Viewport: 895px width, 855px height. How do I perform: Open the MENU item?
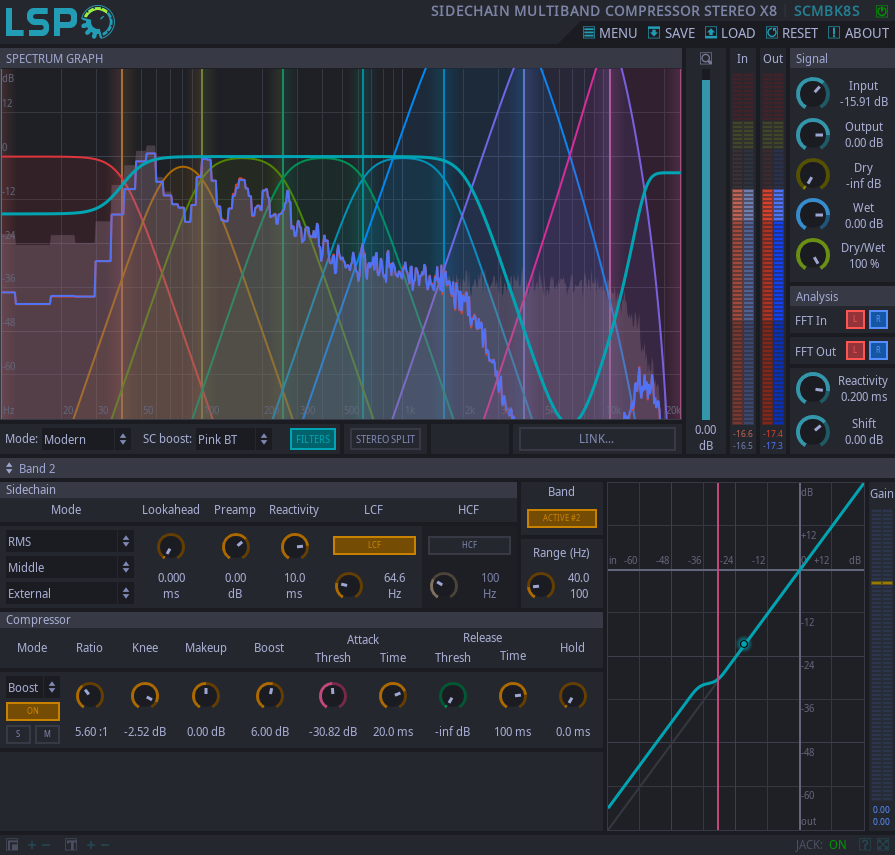pyautogui.click(x=610, y=33)
